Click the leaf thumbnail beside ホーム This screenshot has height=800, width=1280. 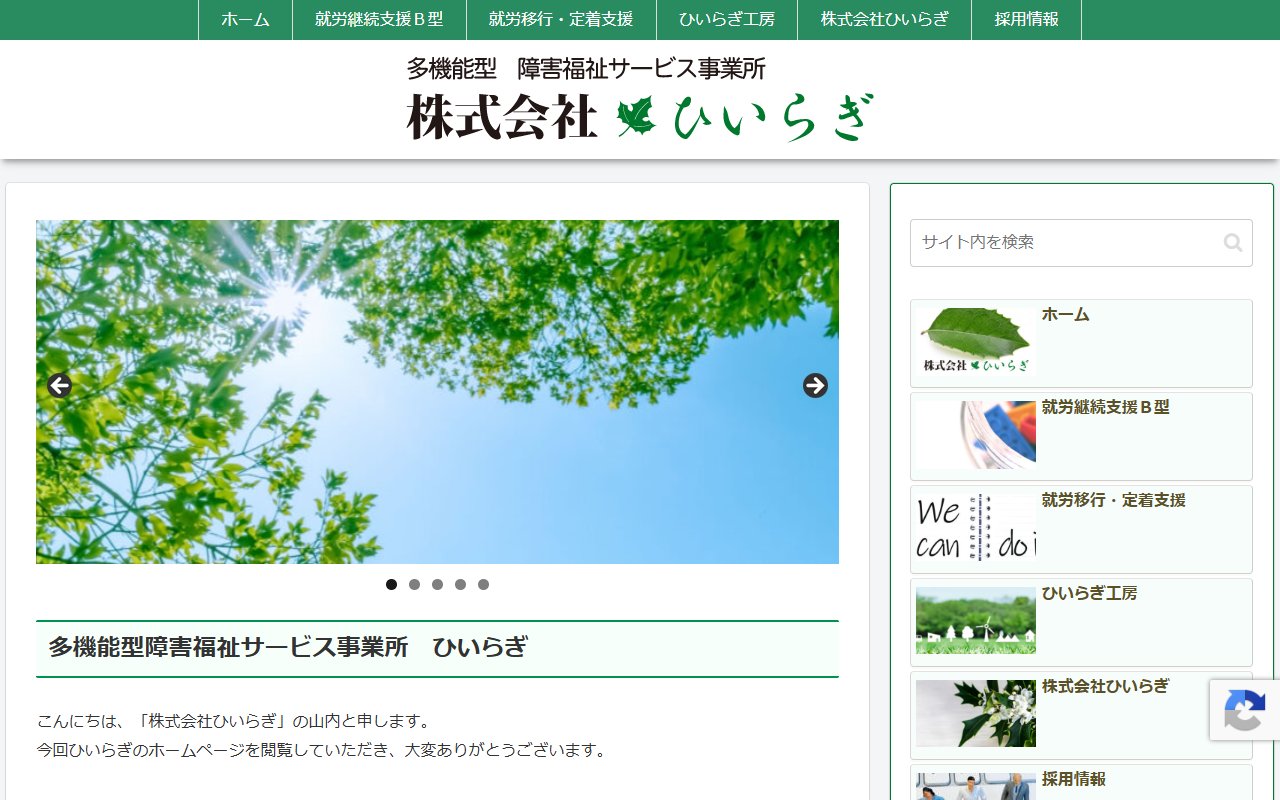976,340
